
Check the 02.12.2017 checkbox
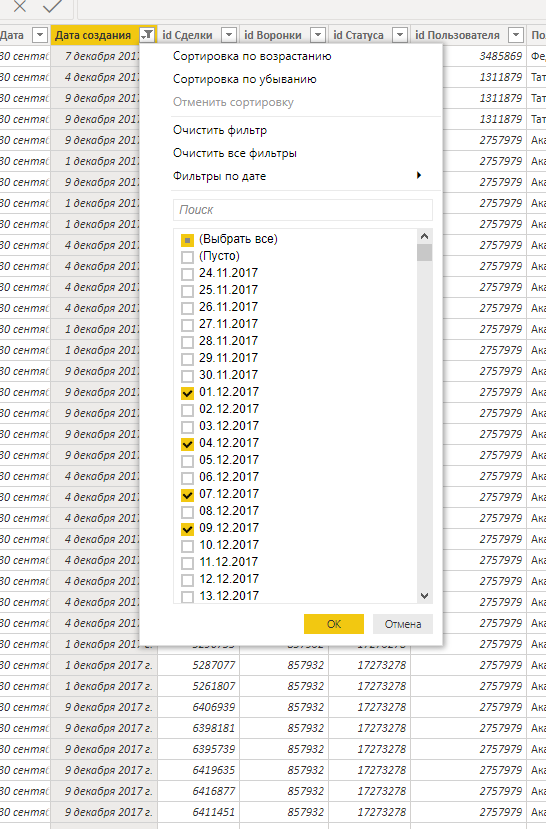pos(187,410)
